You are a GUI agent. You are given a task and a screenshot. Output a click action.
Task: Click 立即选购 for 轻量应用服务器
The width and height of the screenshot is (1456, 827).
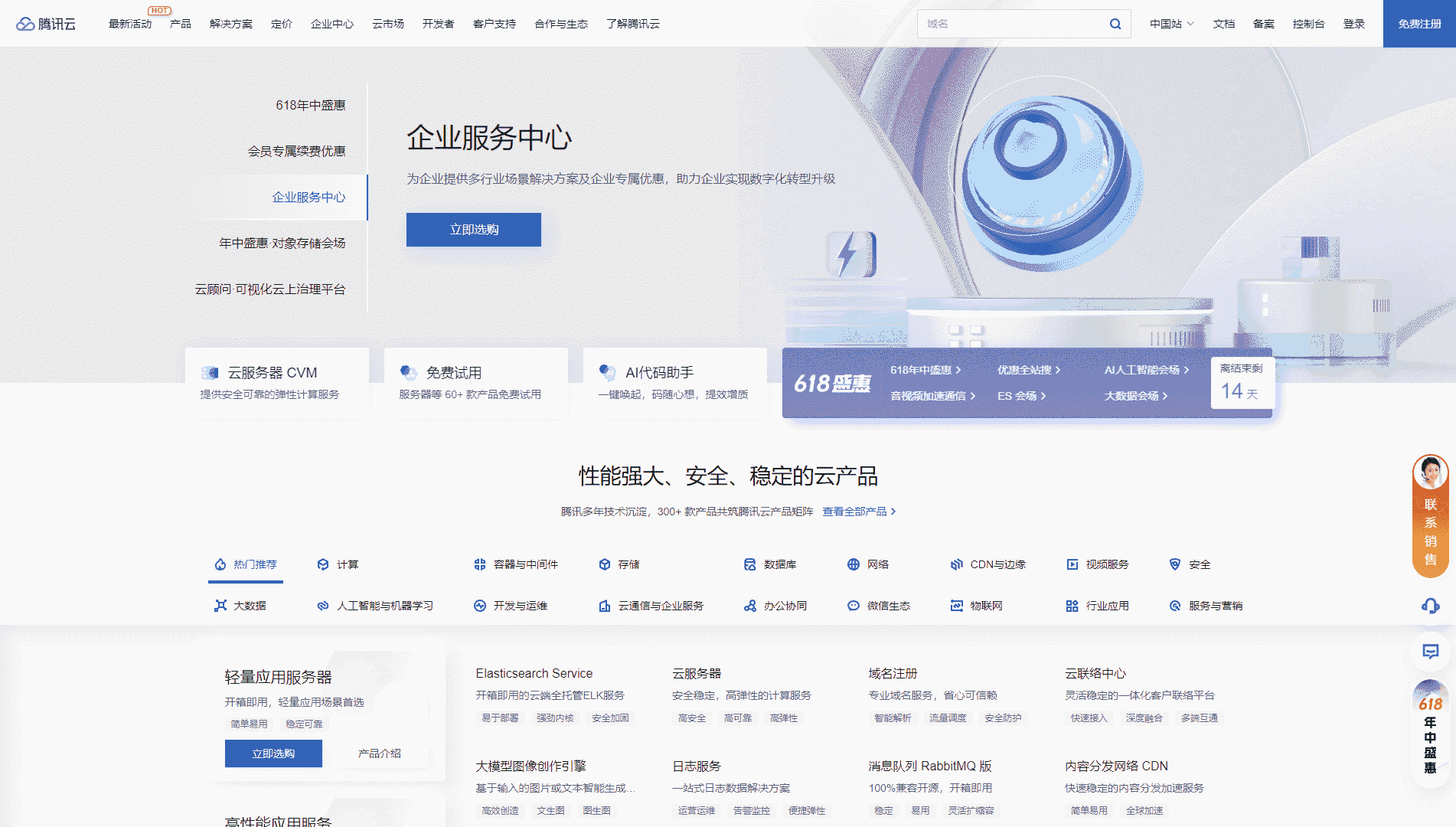point(273,753)
